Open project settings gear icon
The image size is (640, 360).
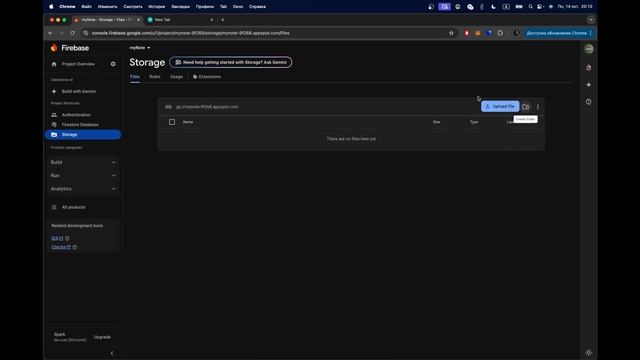[x=113, y=64]
